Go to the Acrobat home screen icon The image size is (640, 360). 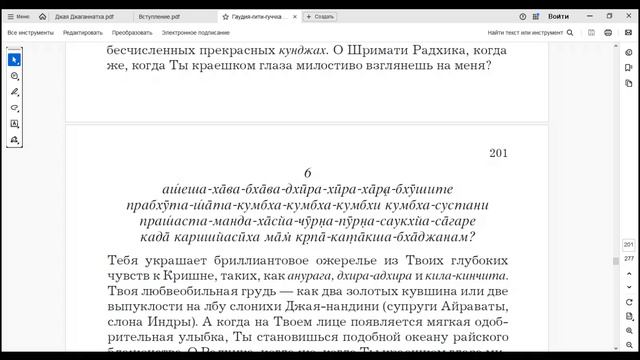coord(42,17)
